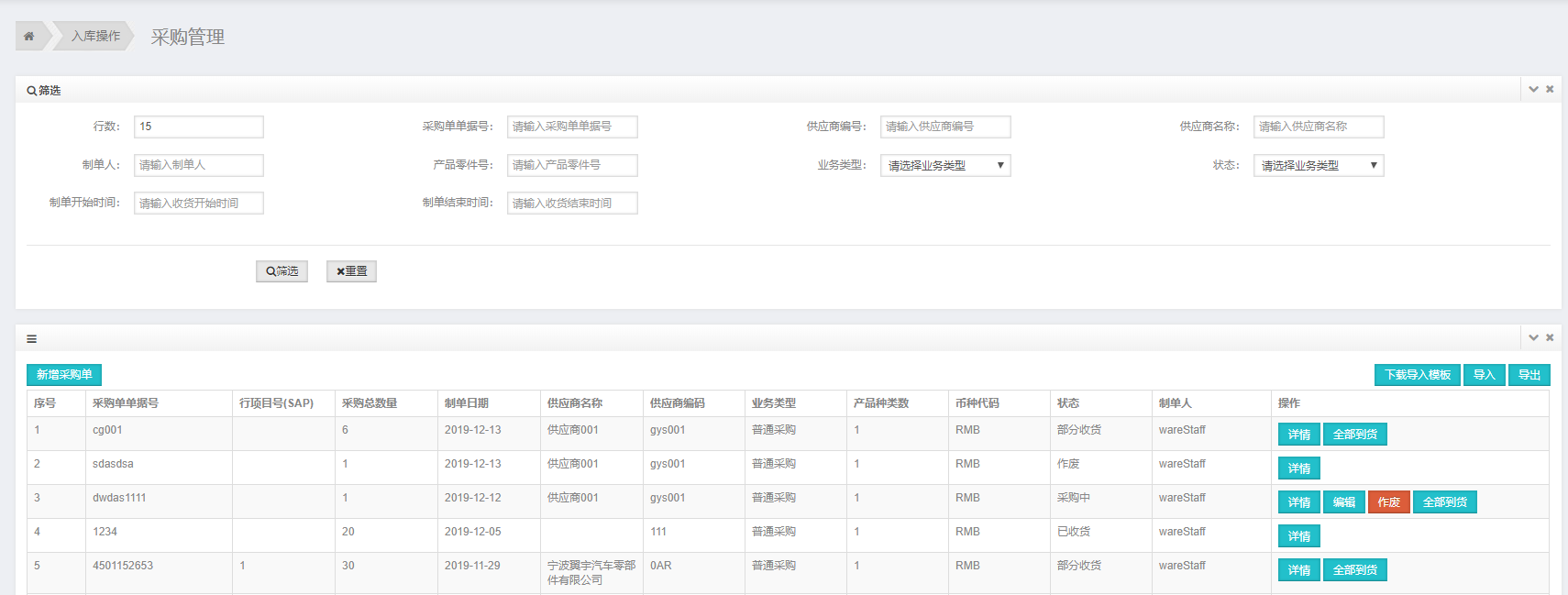The height and width of the screenshot is (595, 1568).
Task: Click the hamburger list icon above table
Action: [32, 338]
